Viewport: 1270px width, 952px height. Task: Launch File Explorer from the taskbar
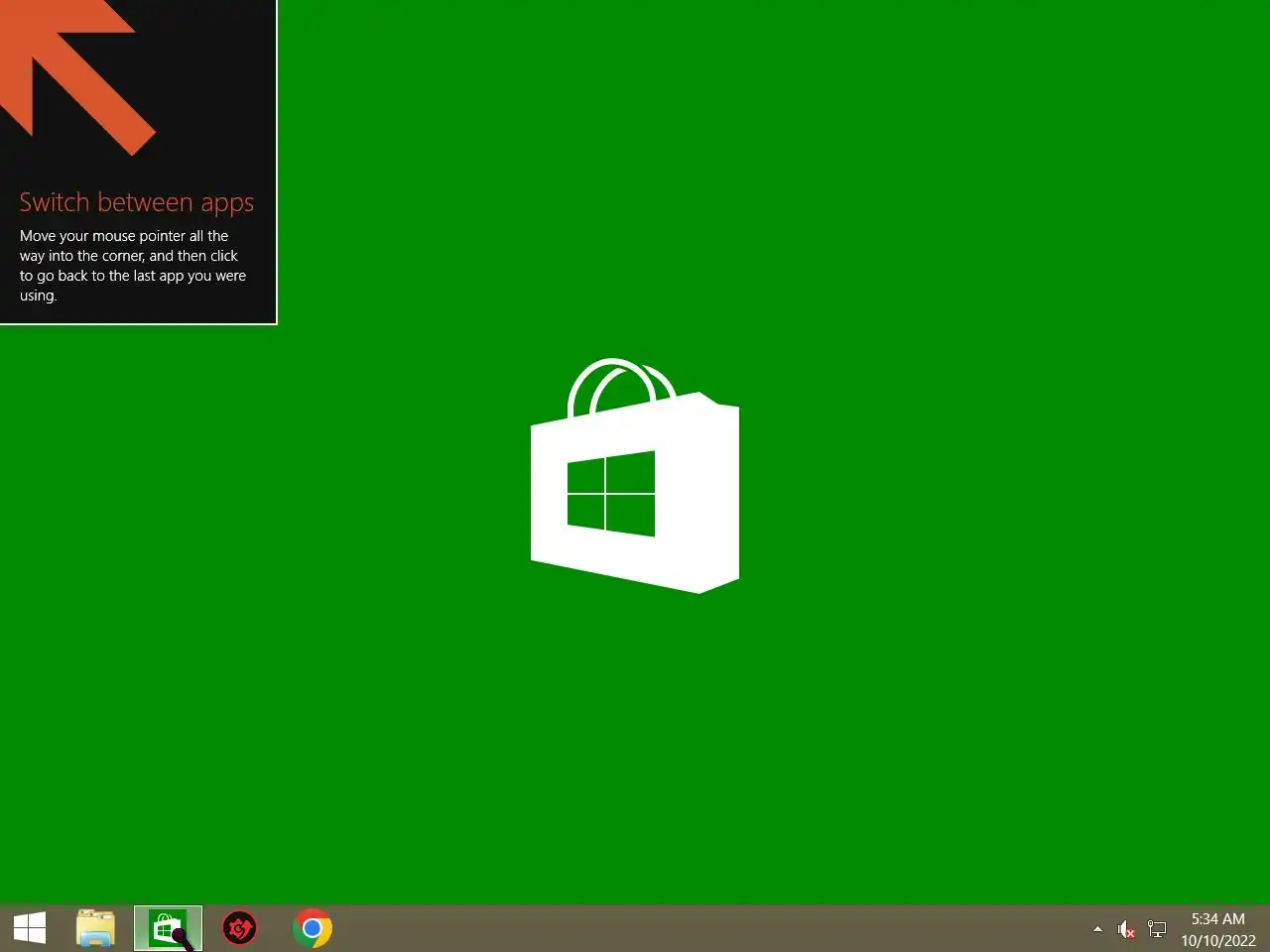point(96,928)
